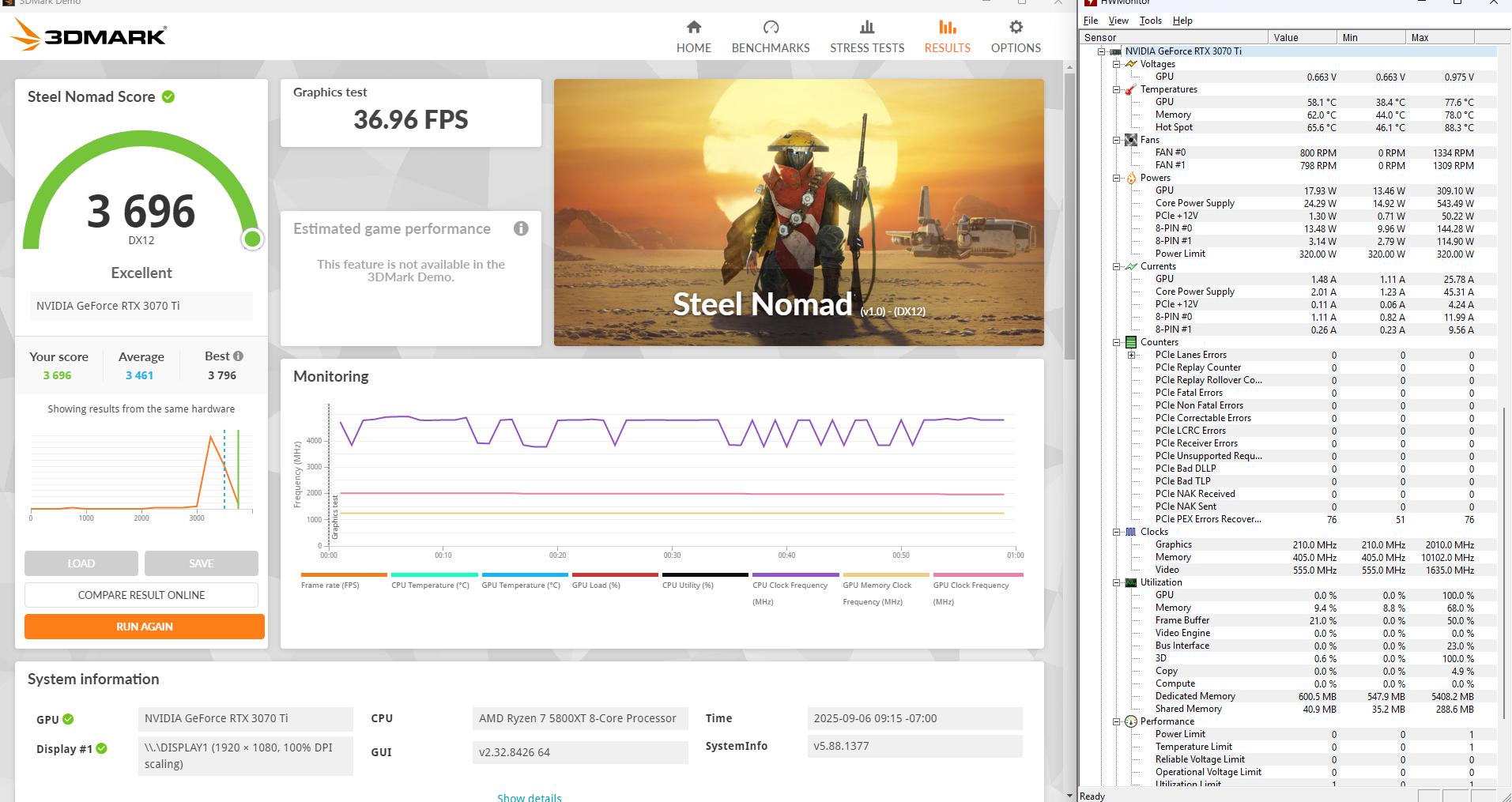
Task: Click the Stress Tests bar icon
Action: (x=867, y=27)
